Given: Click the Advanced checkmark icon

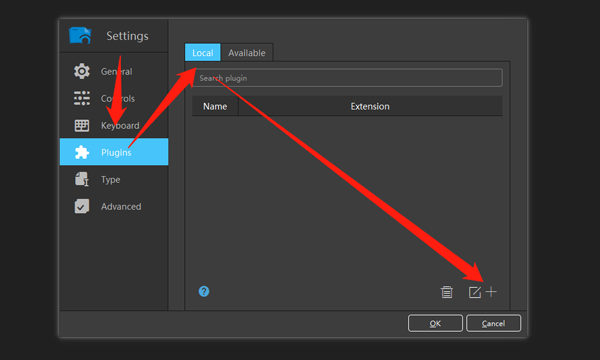Looking at the screenshot, I should pyautogui.click(x=82, y=206).
